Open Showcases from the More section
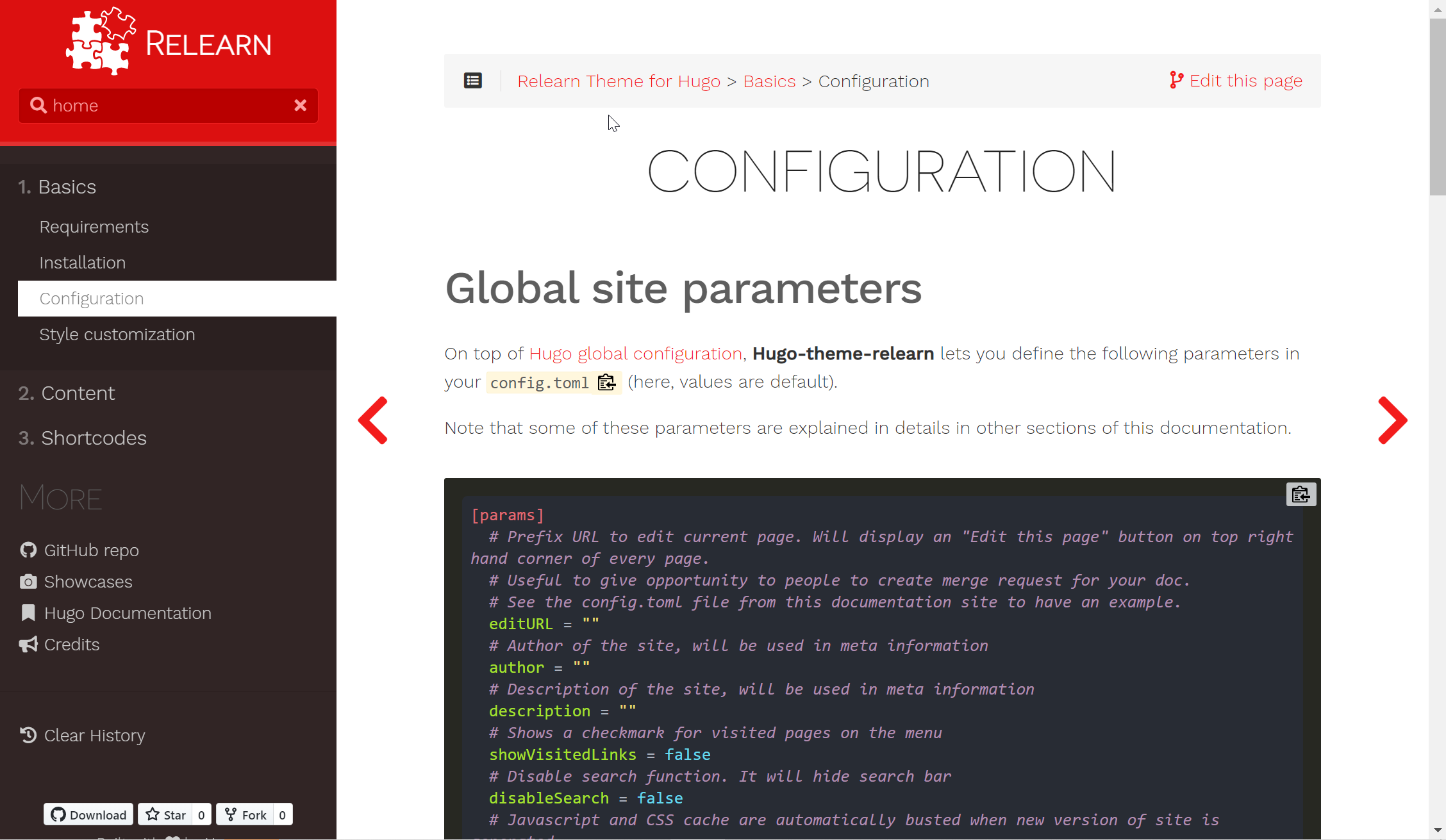Screen dimensions: 1446x840 [88, 582]
